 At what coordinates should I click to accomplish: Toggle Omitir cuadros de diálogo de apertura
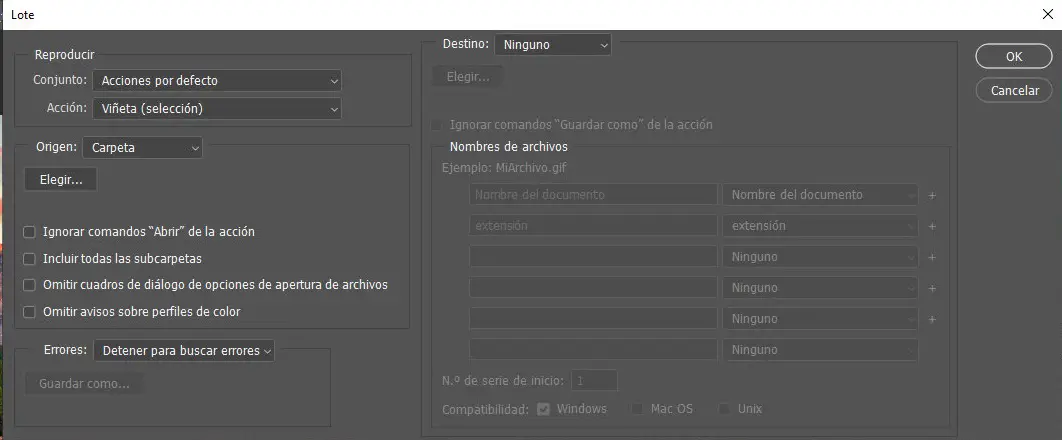point(29,286)
